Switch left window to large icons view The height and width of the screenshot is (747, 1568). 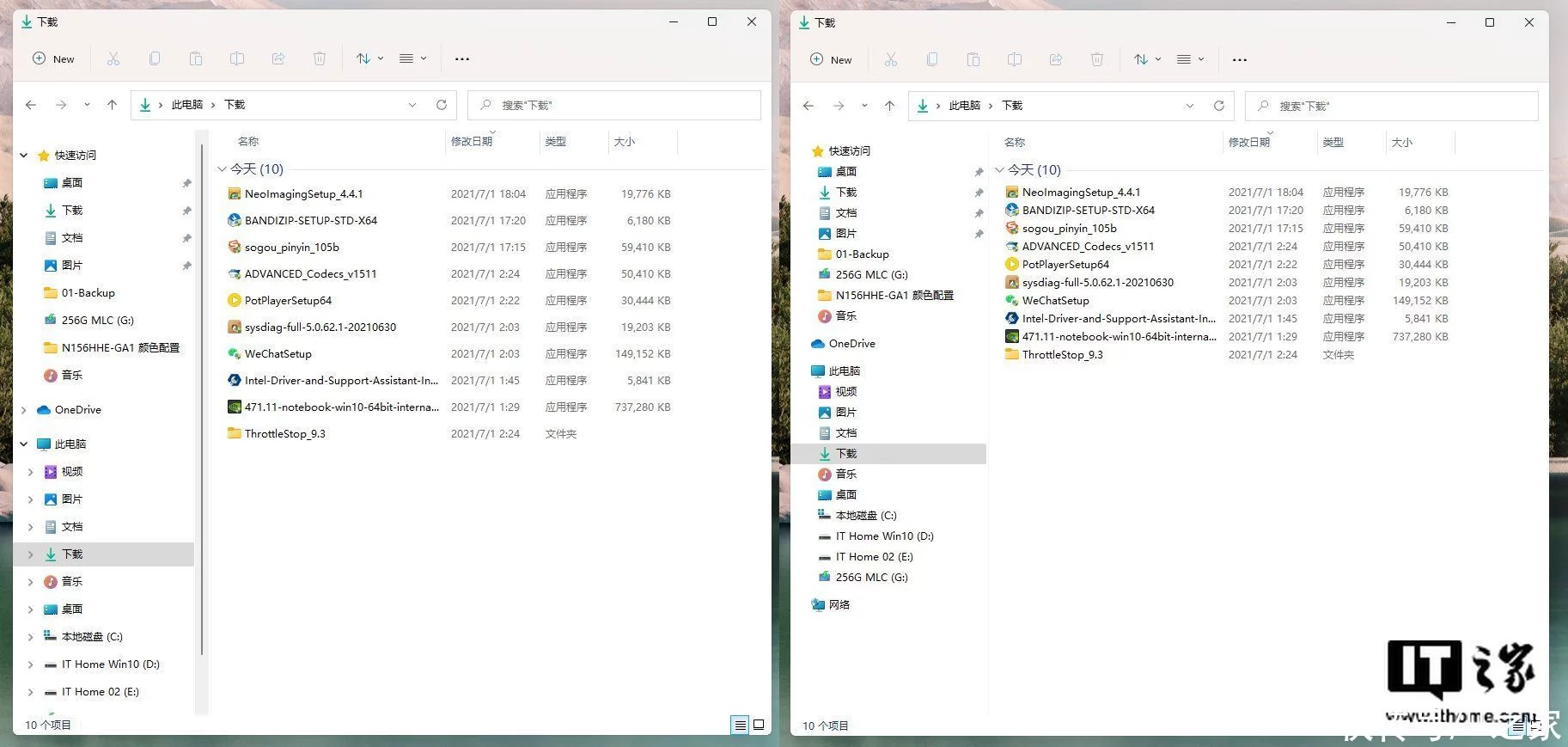point(759,726)
